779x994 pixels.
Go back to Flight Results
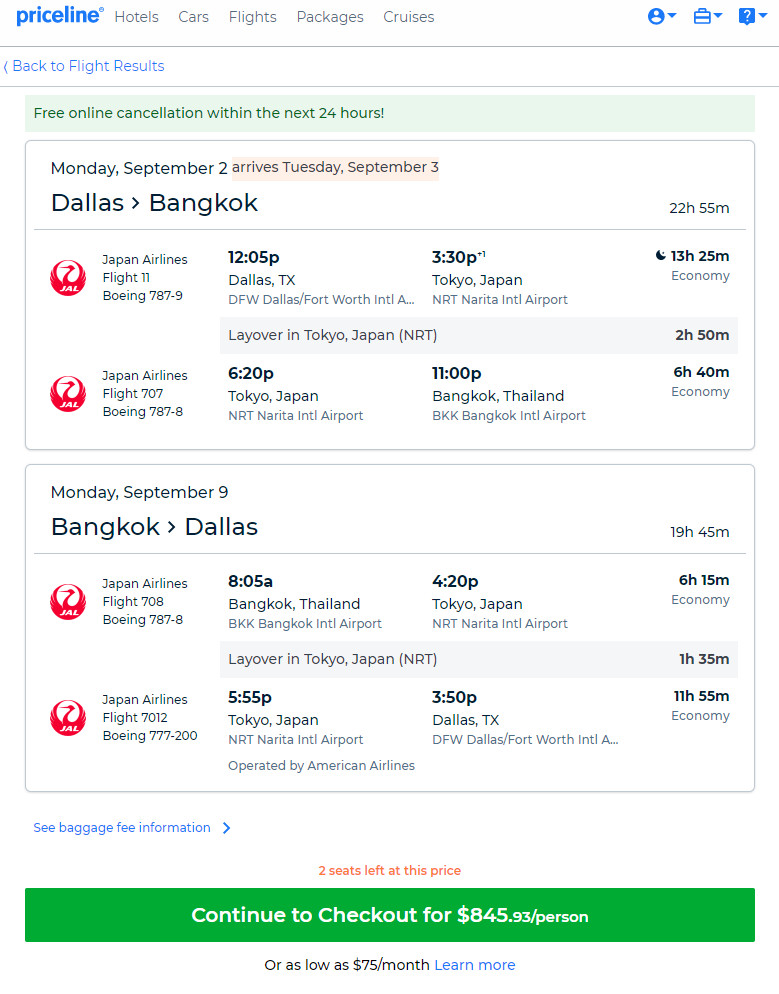(x=84, y=66)
